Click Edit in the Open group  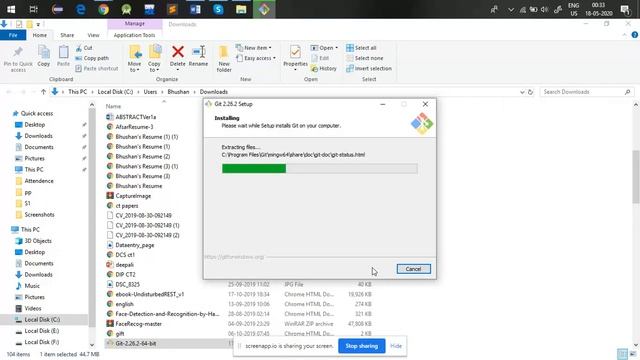click(x=320, y=58)
